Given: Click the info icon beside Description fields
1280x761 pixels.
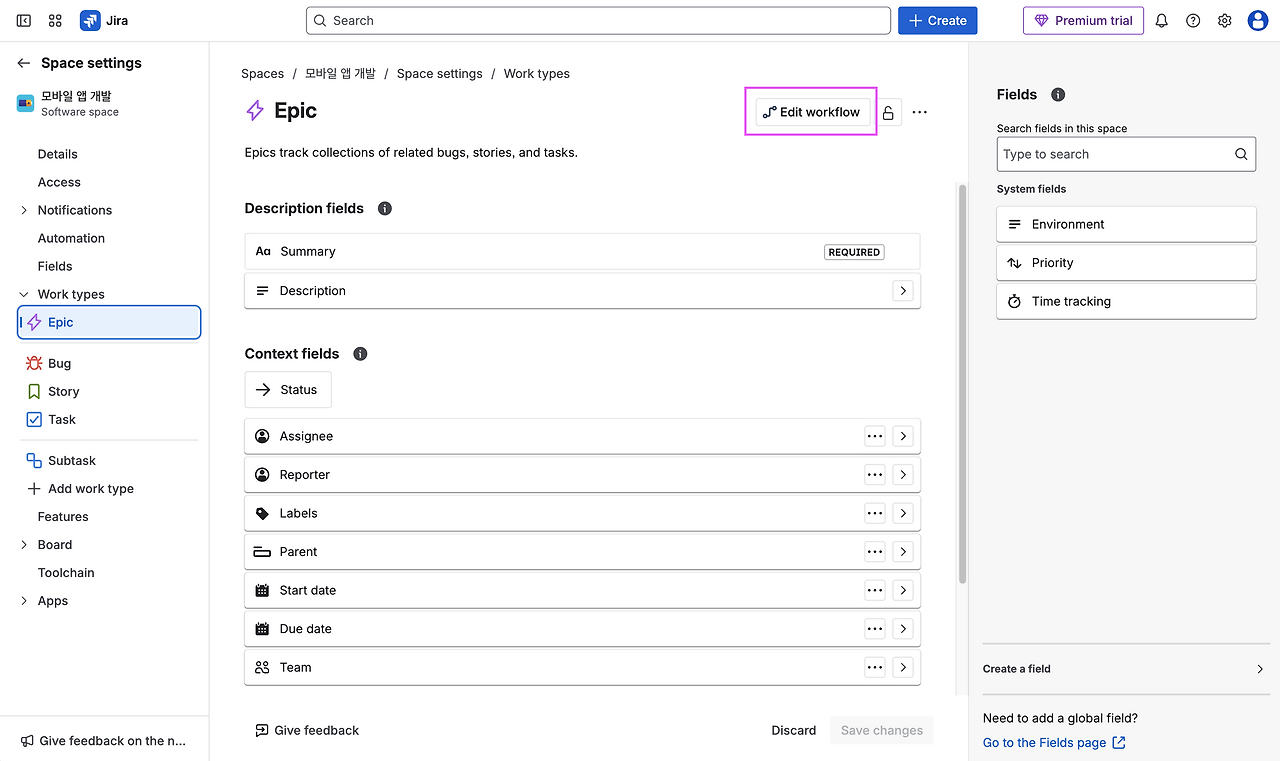Looking at the screenshot, I should click(385, 209).
